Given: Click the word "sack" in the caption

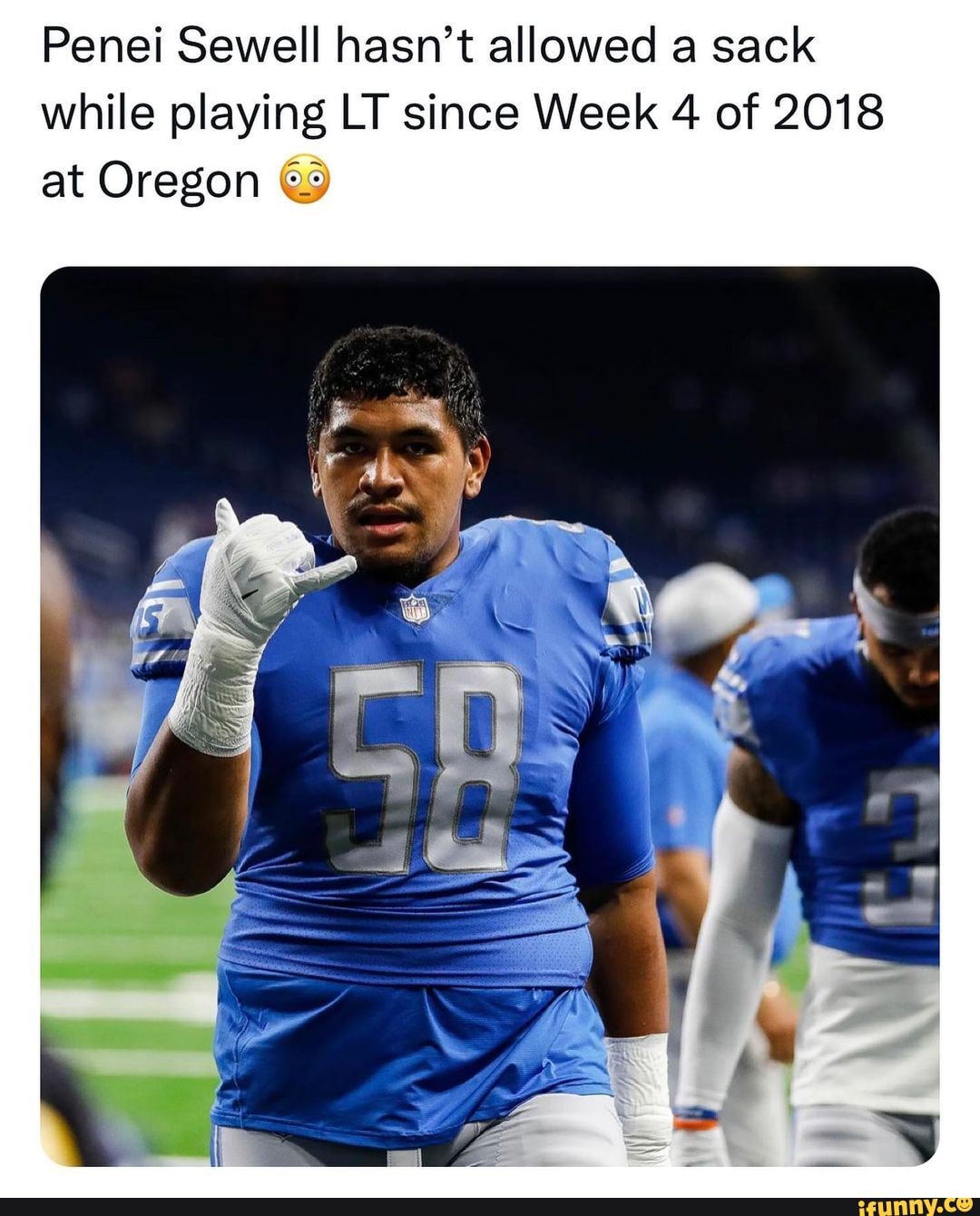Looking at the screenshot, I should (762, 47).
